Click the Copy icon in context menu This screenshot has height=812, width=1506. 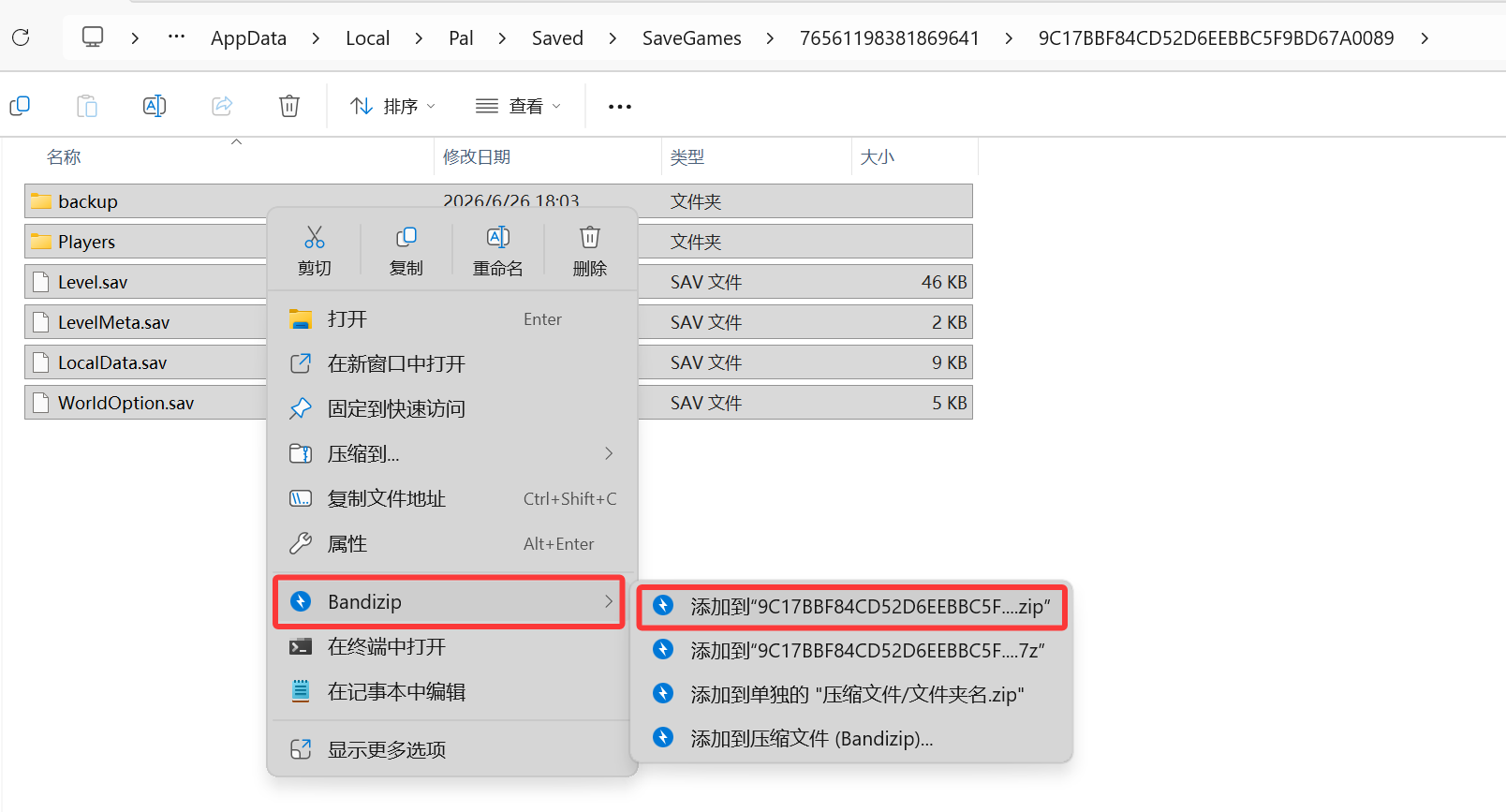(x=406, y=237)
